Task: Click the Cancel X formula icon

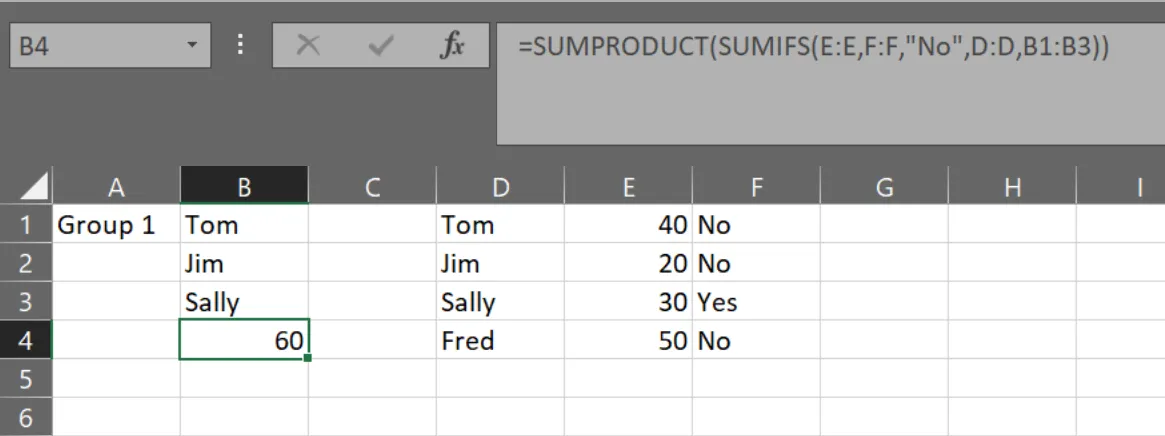Action: pos(309,46)
